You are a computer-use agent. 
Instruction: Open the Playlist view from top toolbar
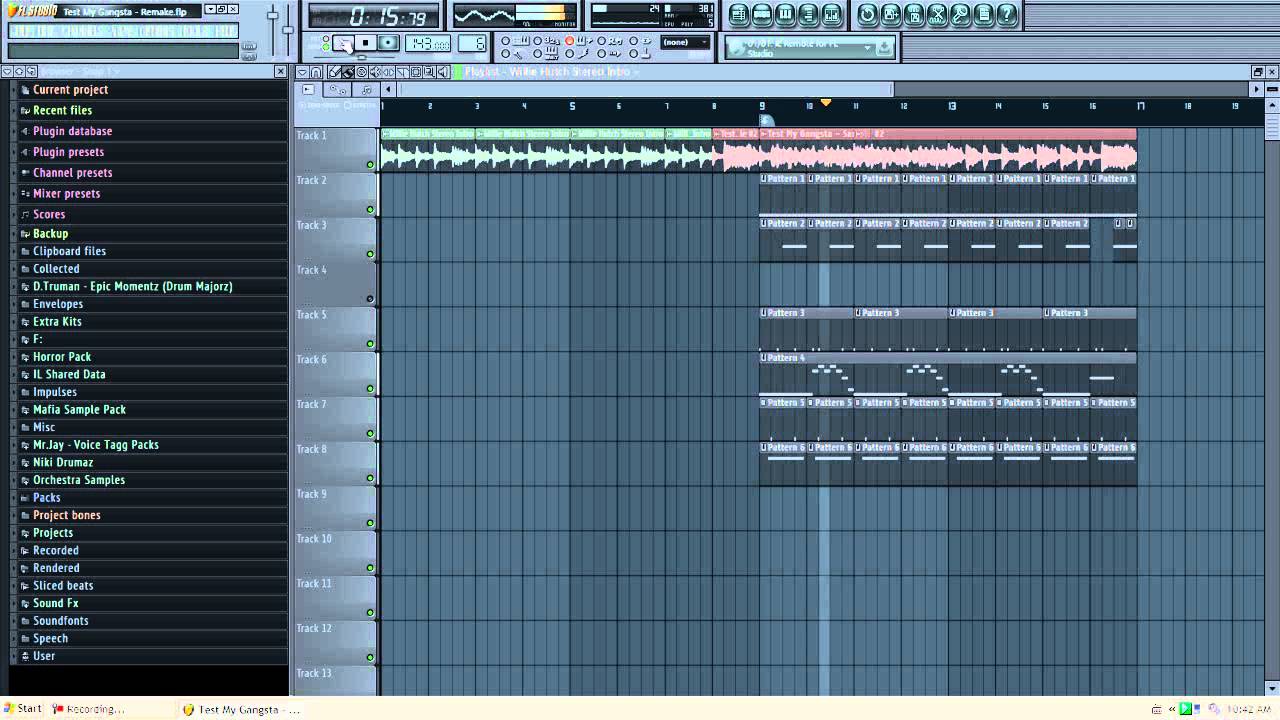coord(739,14)
